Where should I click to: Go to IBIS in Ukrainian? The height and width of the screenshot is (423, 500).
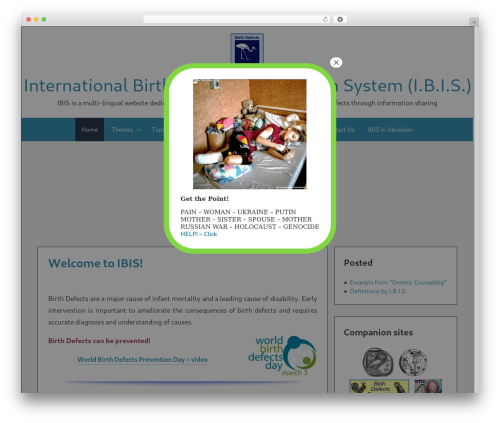click(390, 130)
